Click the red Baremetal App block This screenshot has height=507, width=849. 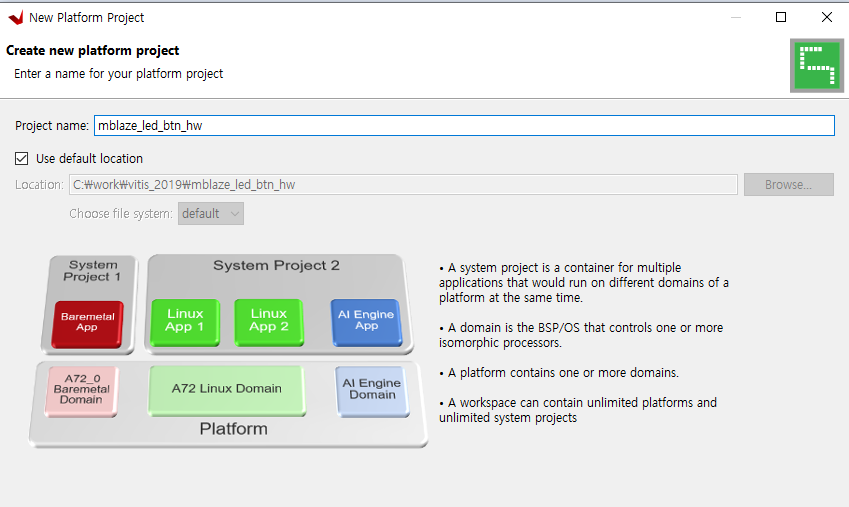87,324
